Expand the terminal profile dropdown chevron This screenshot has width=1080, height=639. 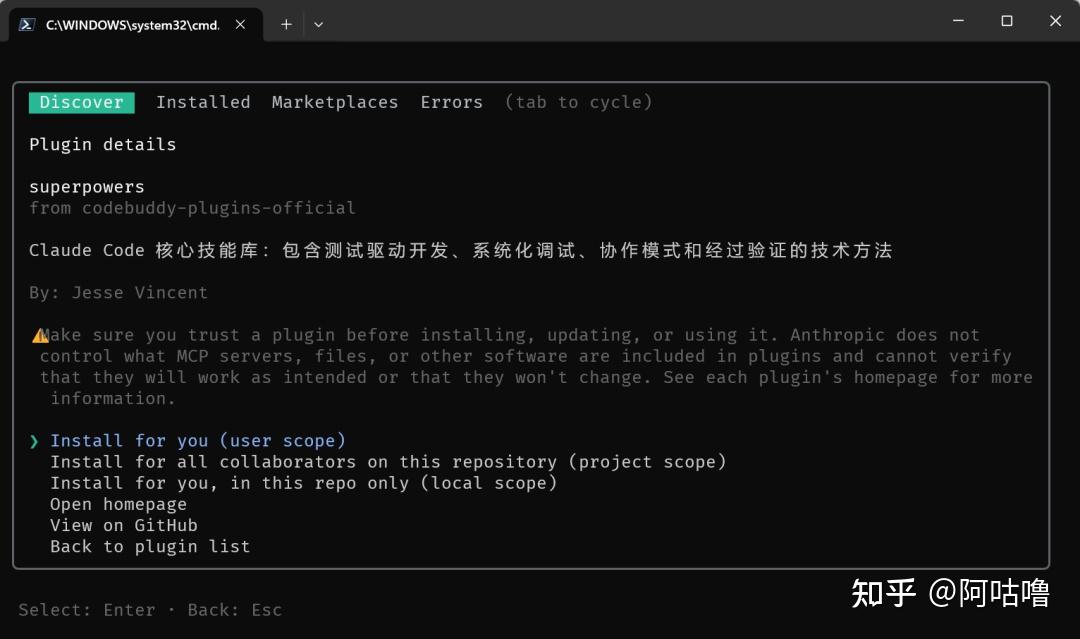[318, 24]
